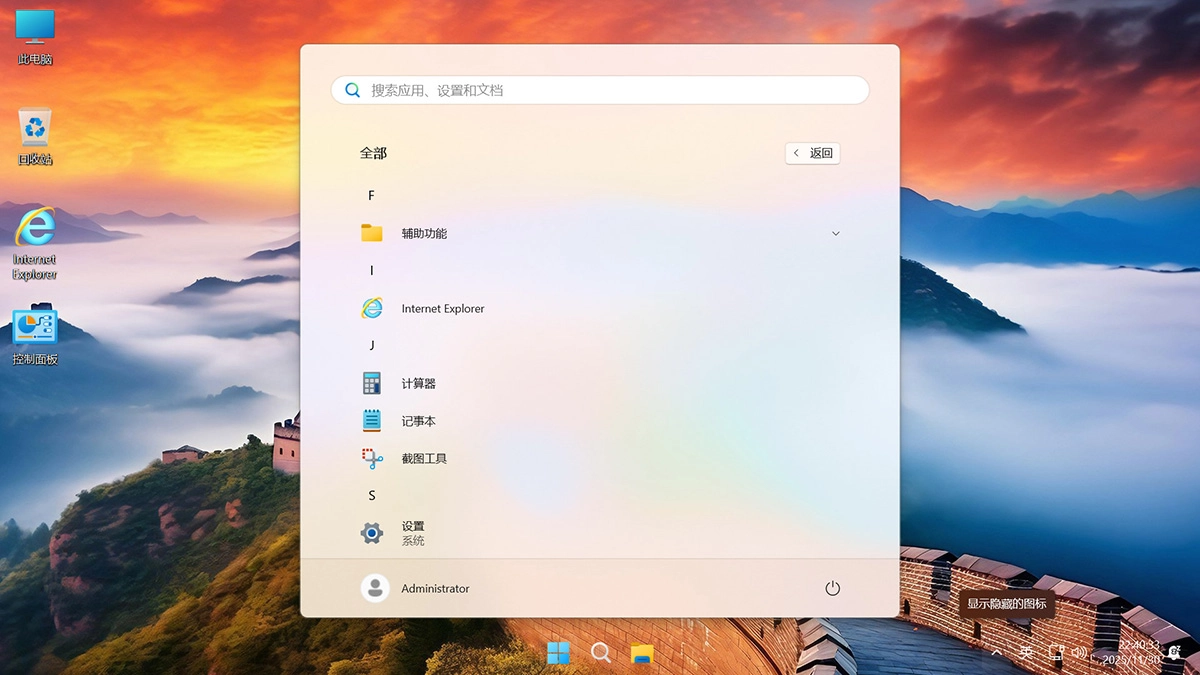Show hidden tray icons via the chevron
This screenshot has width=1200, height=675.
point(997,653)
